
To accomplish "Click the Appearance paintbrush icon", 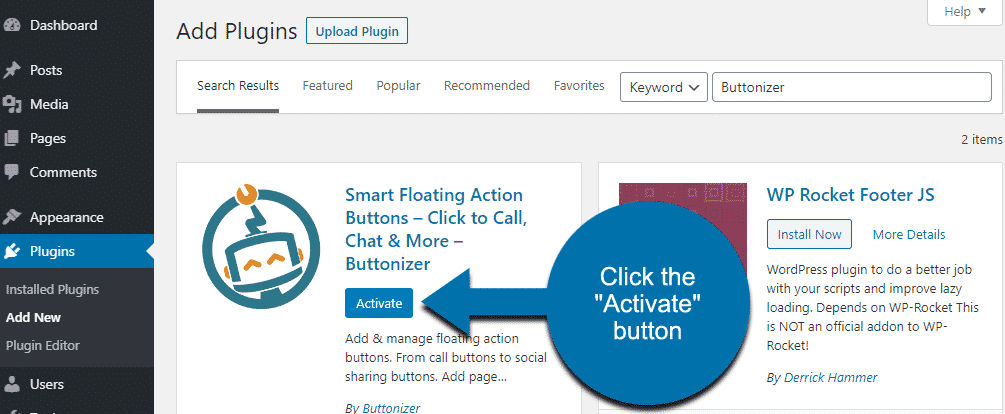I will click(x=12, y=217).
